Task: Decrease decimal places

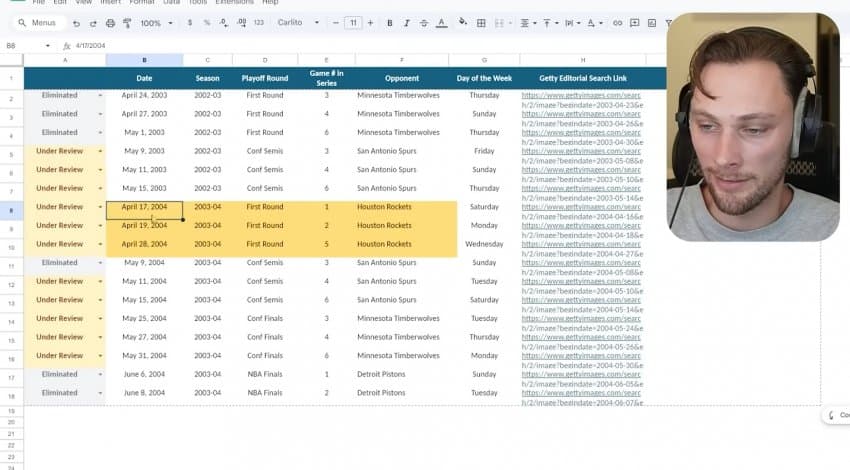Action: pyautogui.click(x=224, y=23)
